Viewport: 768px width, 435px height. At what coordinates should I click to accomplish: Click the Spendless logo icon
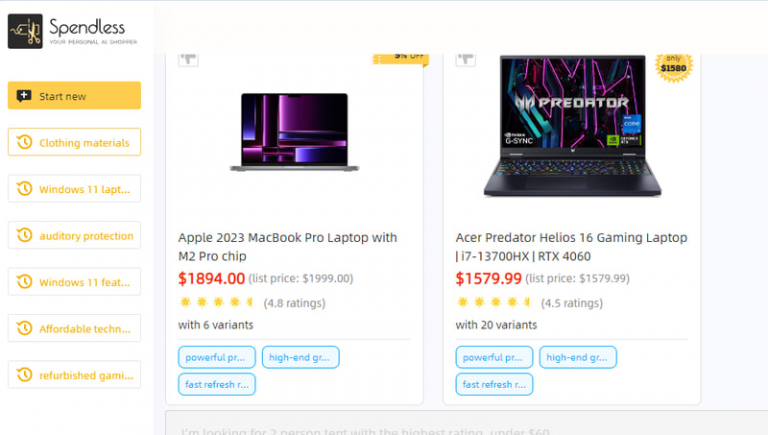pyautogui.click(x=25, y=31)
